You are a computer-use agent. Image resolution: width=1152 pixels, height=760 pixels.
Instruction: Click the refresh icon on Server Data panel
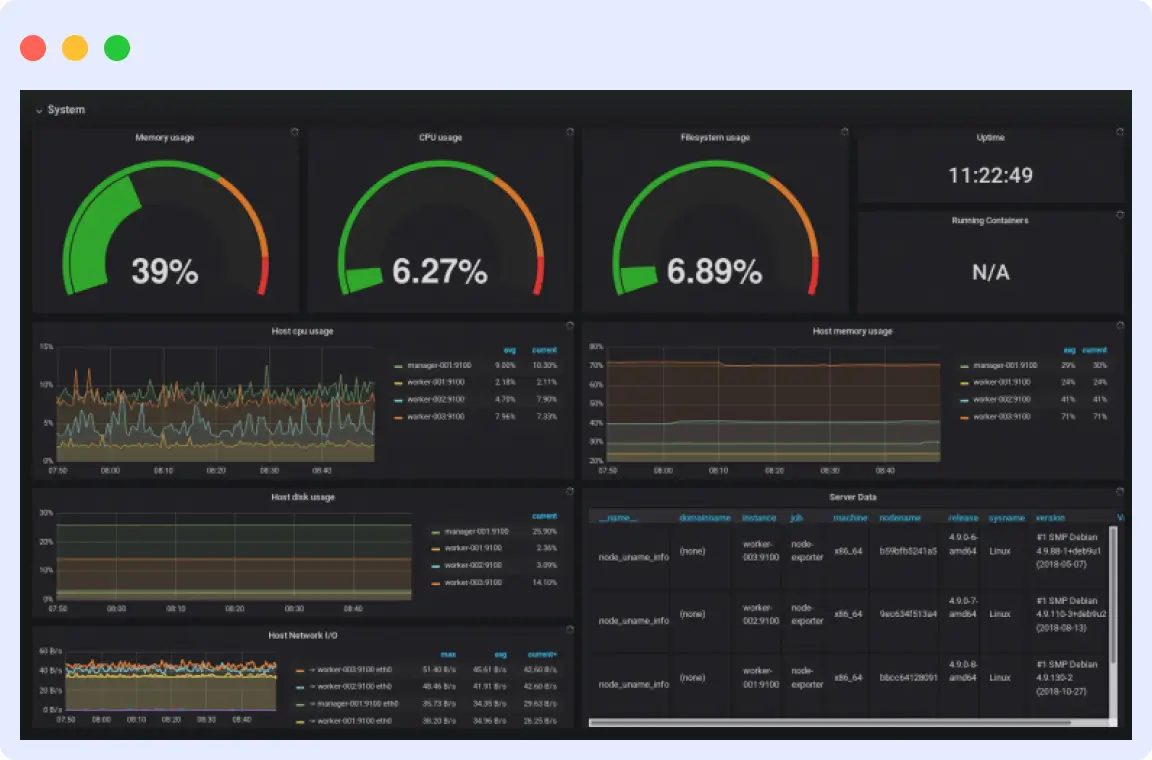(x=1118, y=490)
